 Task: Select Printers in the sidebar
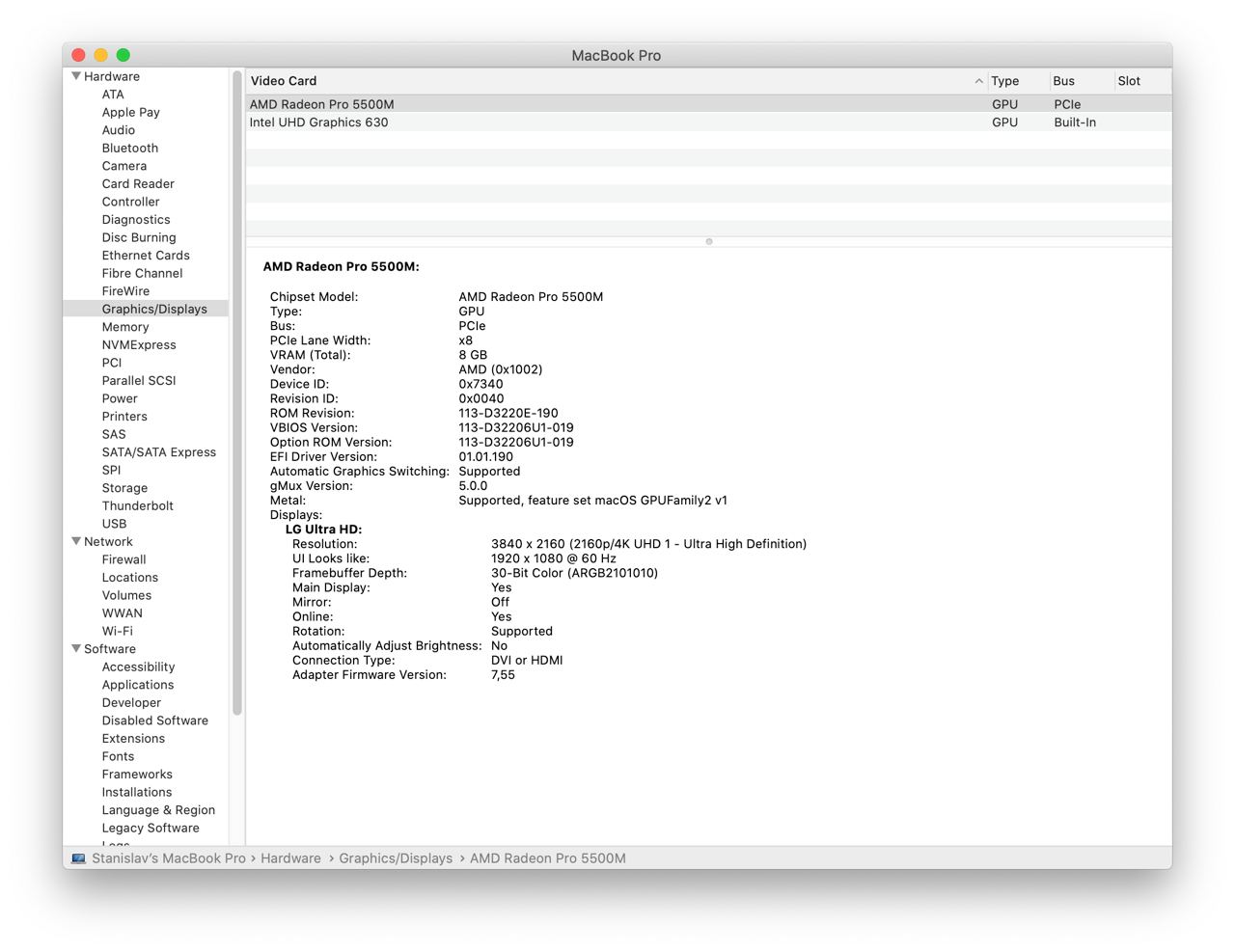tap(124, 416)
